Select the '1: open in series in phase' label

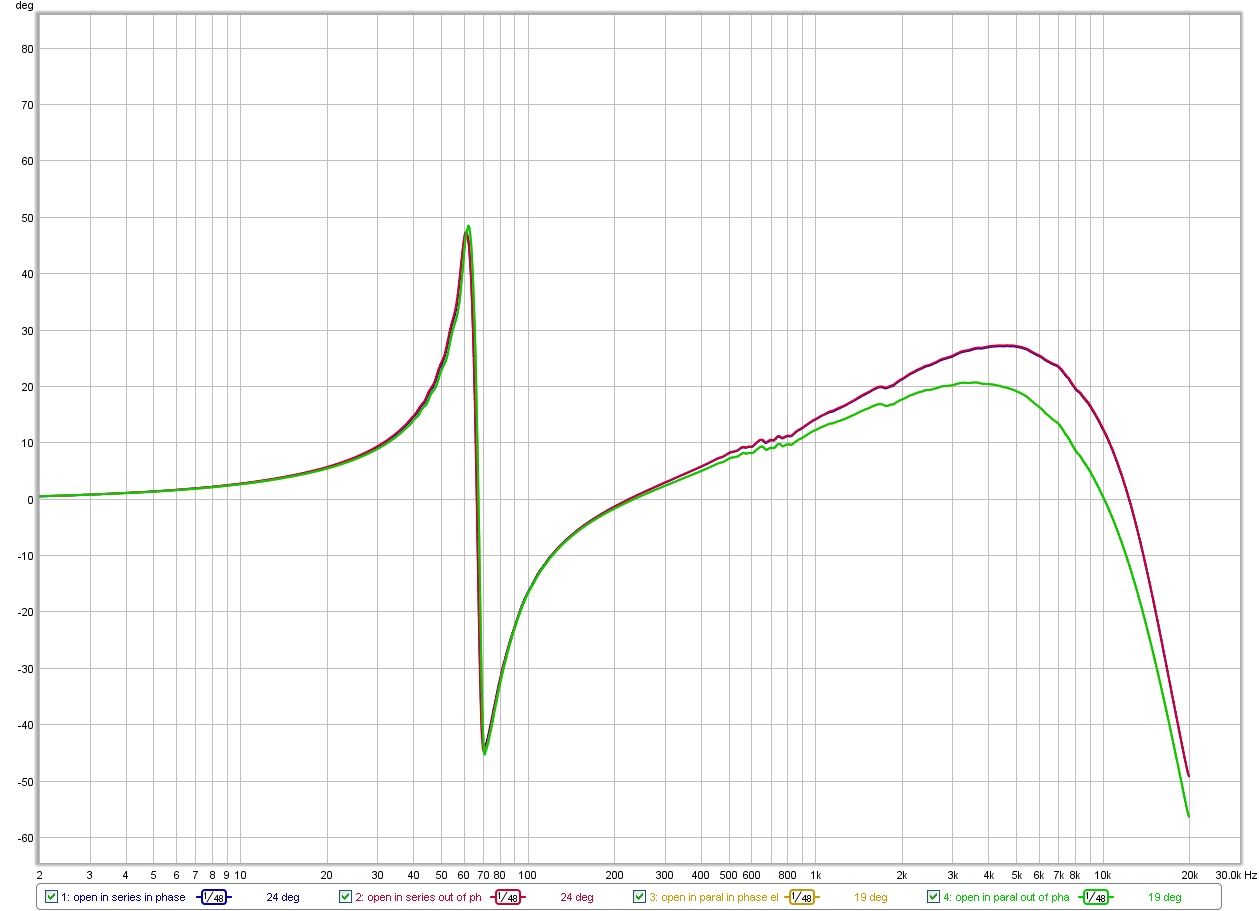124,897
